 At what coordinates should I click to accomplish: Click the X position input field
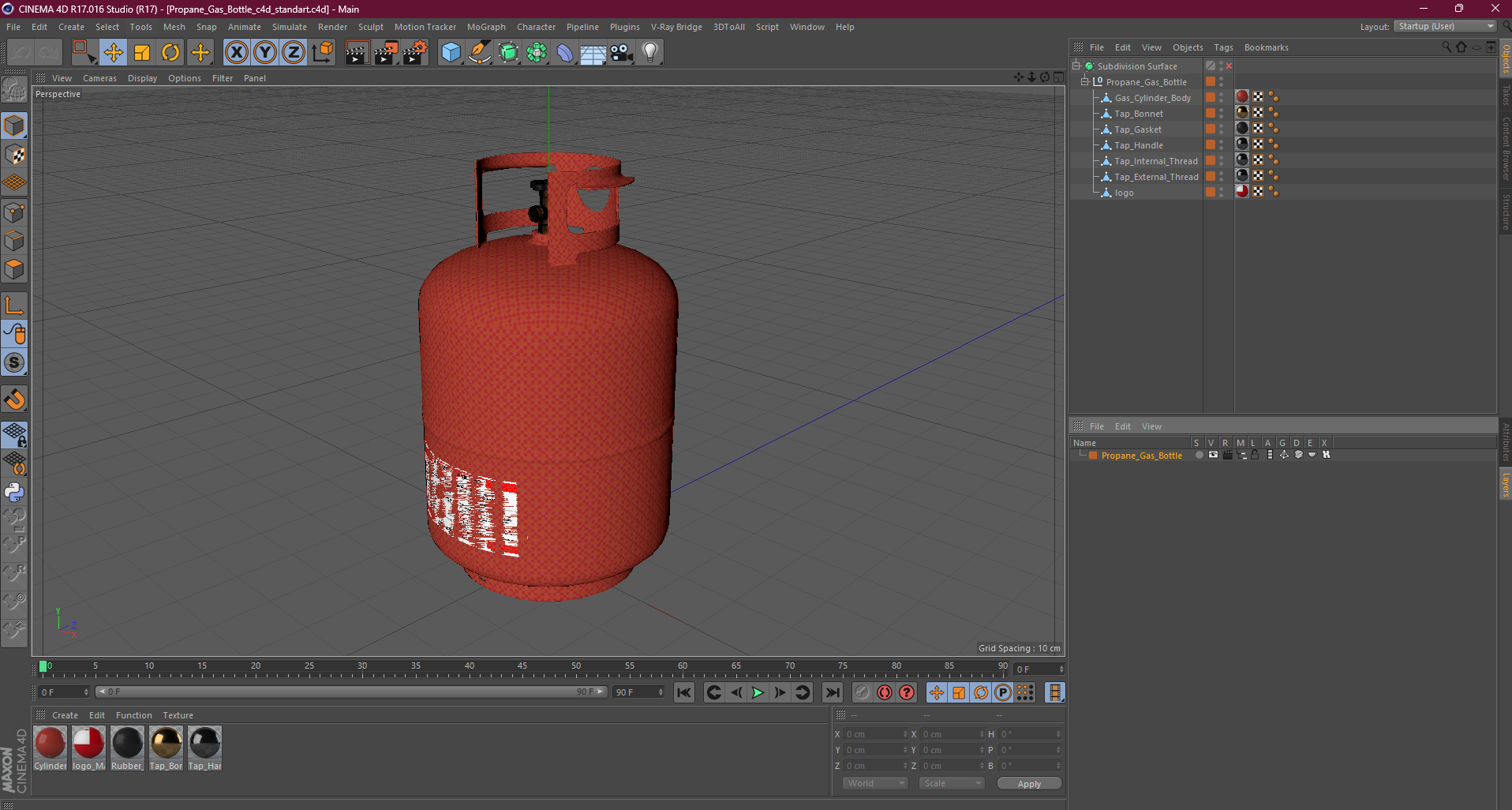point(874,734)
